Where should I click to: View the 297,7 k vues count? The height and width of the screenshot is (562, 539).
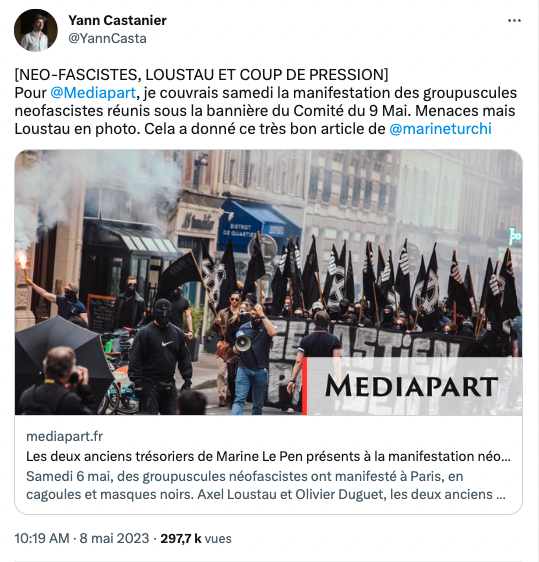pyautogui.click(x=196, y=538)
